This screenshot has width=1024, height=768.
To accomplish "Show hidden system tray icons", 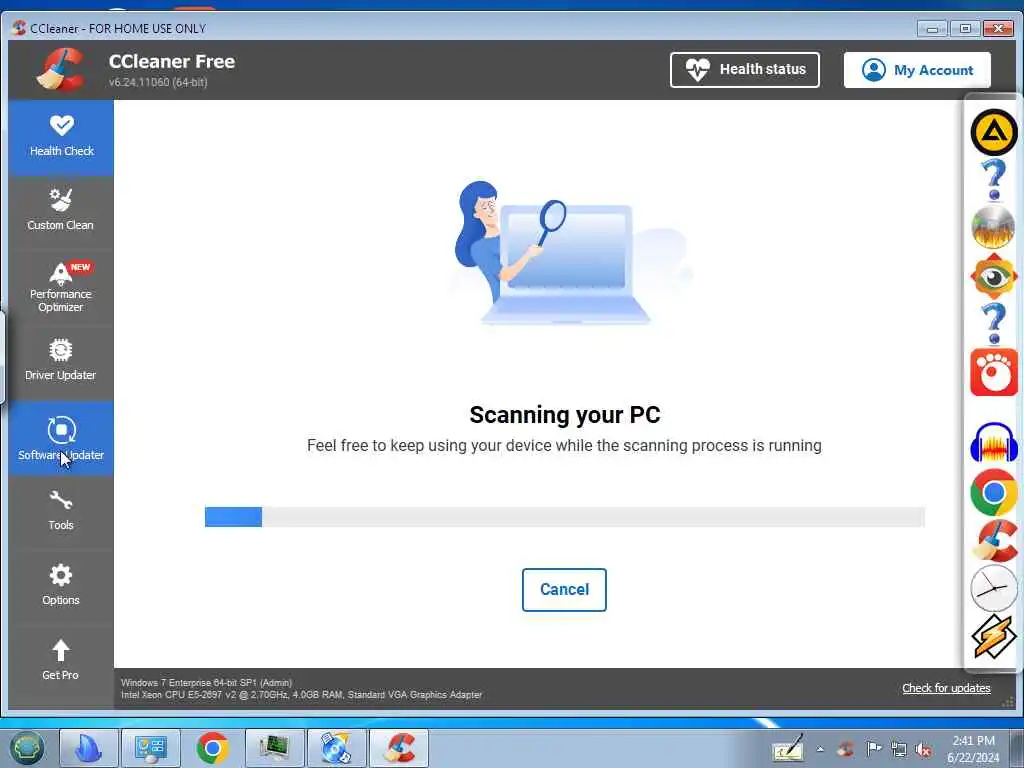I will (820, 749).
